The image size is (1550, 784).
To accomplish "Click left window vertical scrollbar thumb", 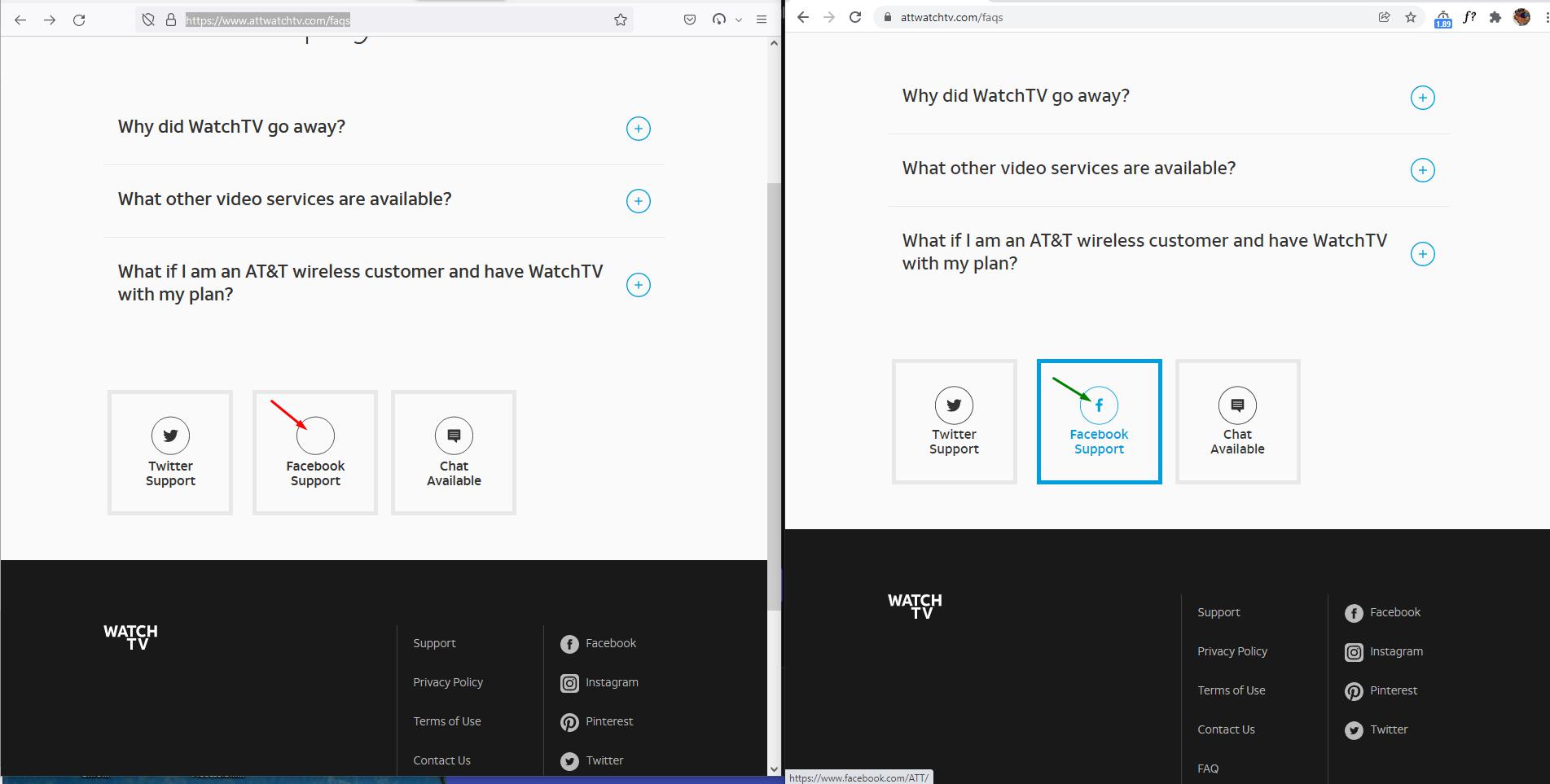I will [x=774, y=396].
